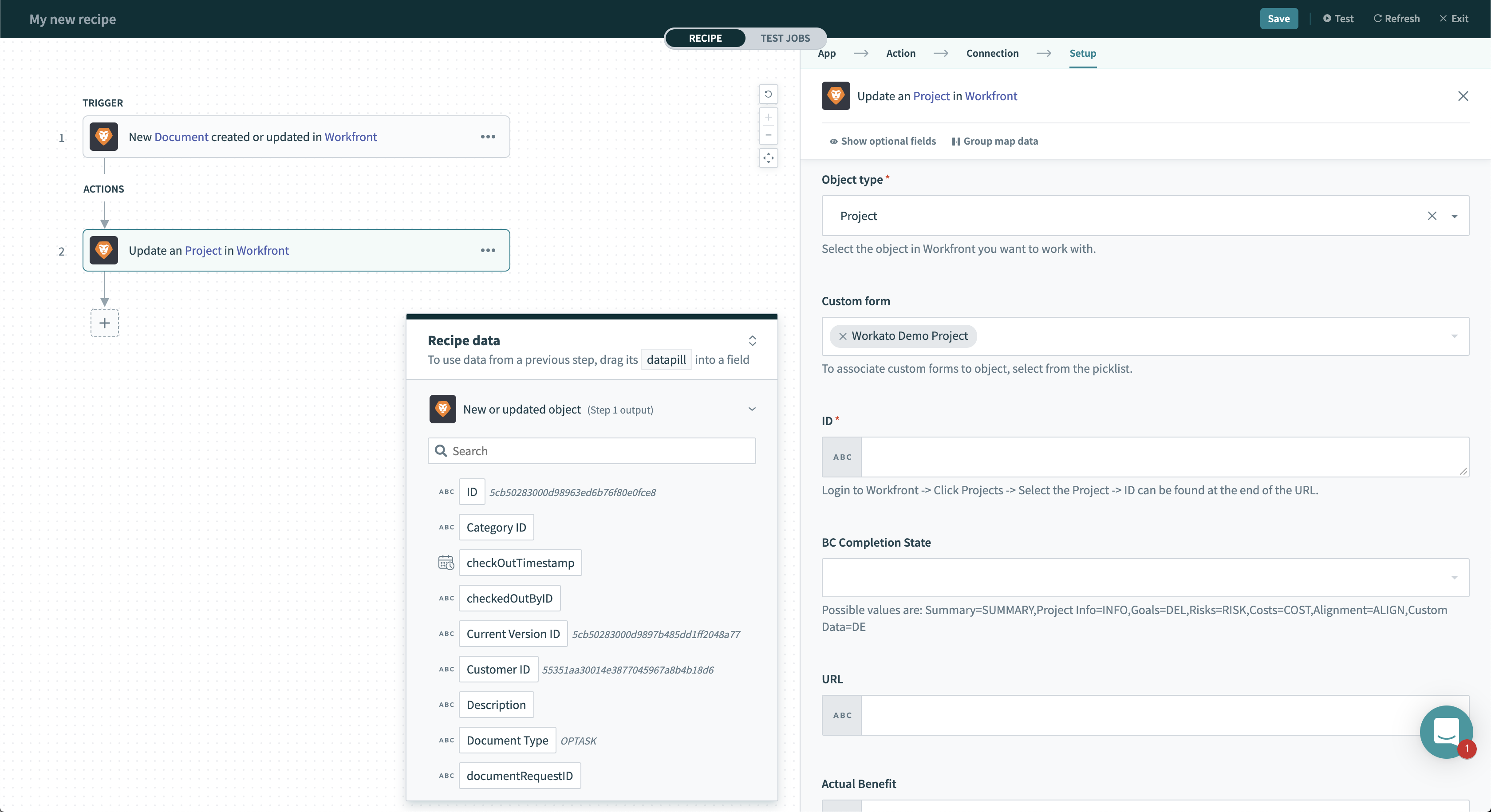Click the Save button
Screen dimensions: 1491x812
pos(1278,19)
